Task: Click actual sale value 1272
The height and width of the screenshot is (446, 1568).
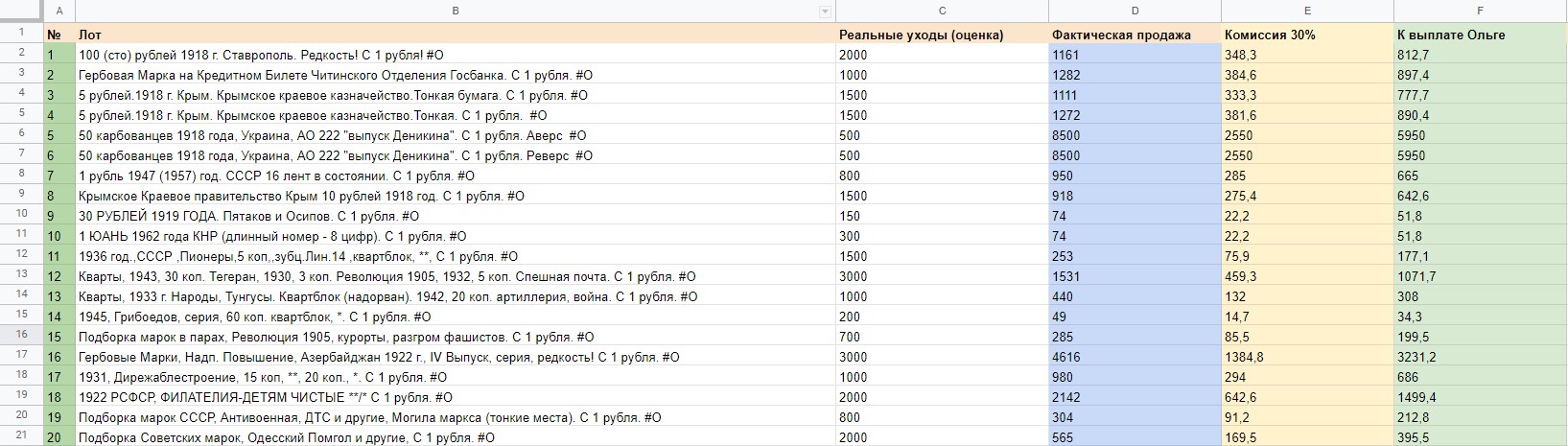Action: [1135, 115]
